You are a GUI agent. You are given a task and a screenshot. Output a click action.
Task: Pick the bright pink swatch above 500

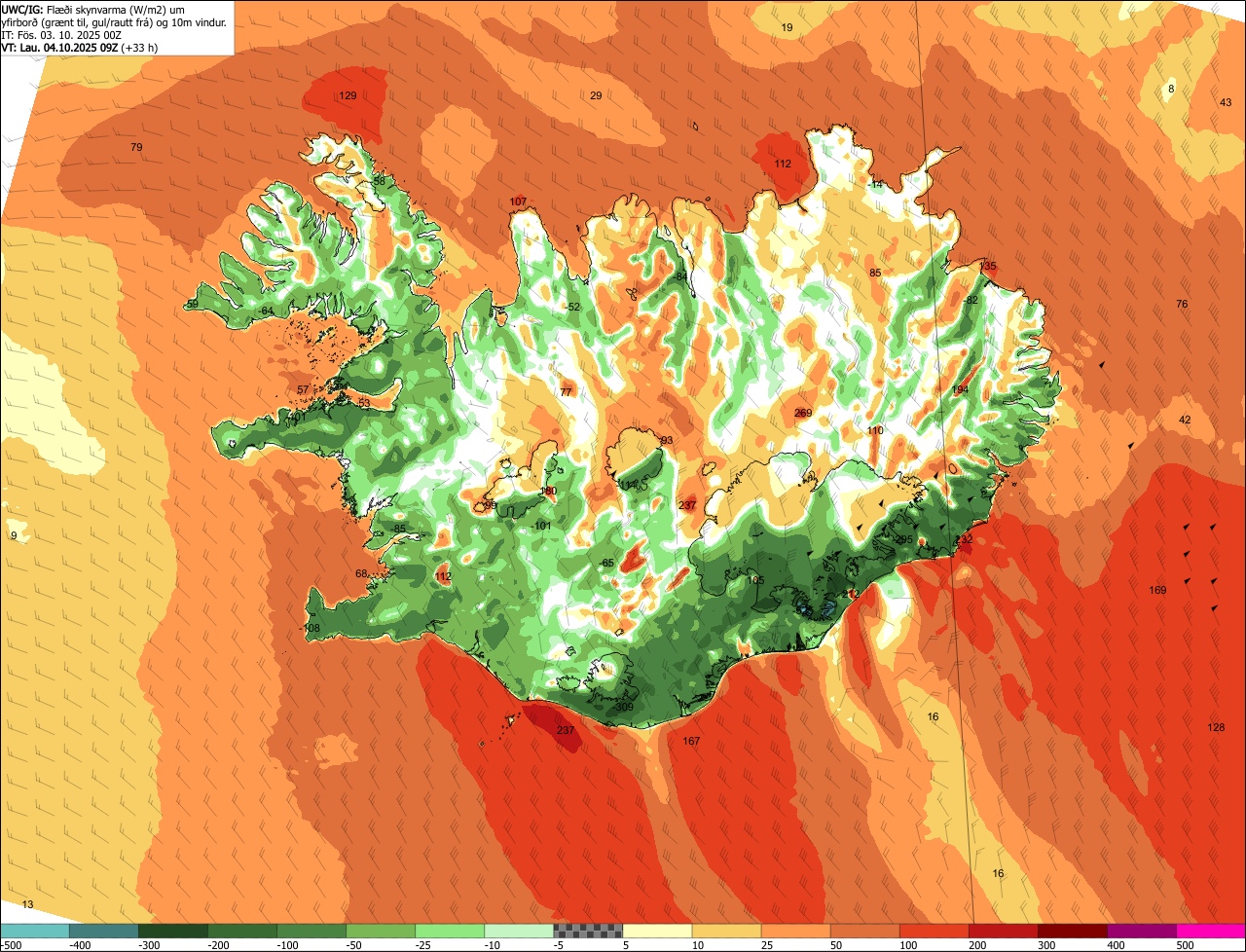[1211, 931]
